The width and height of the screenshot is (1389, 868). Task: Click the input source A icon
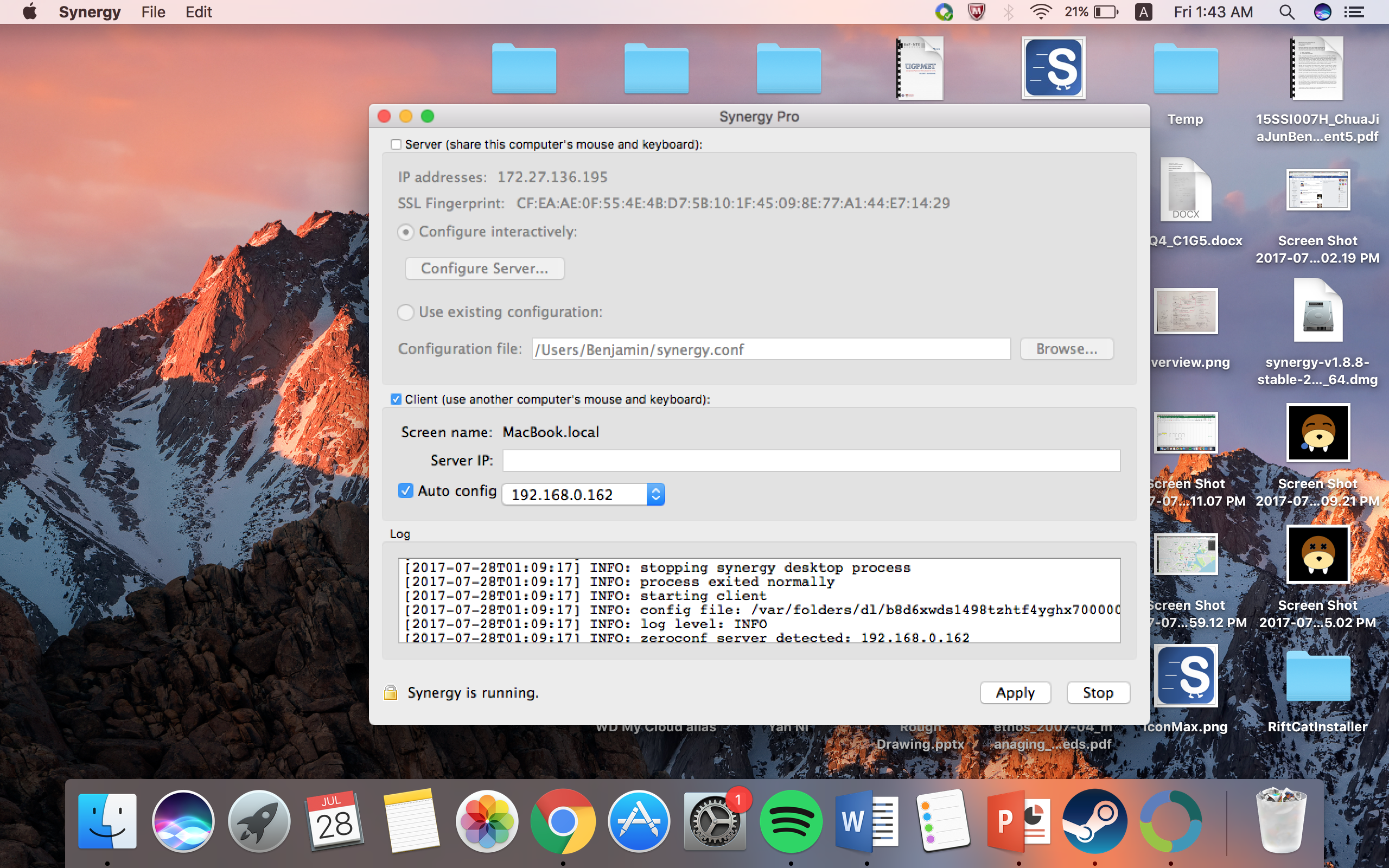tap(1143, 12)
